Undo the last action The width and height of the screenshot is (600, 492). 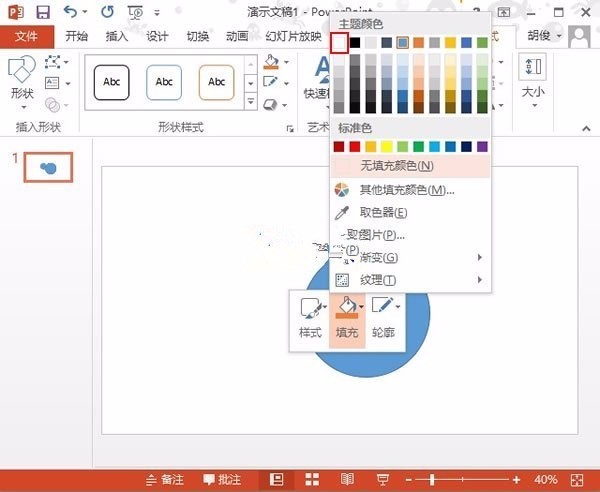(70, 12)
